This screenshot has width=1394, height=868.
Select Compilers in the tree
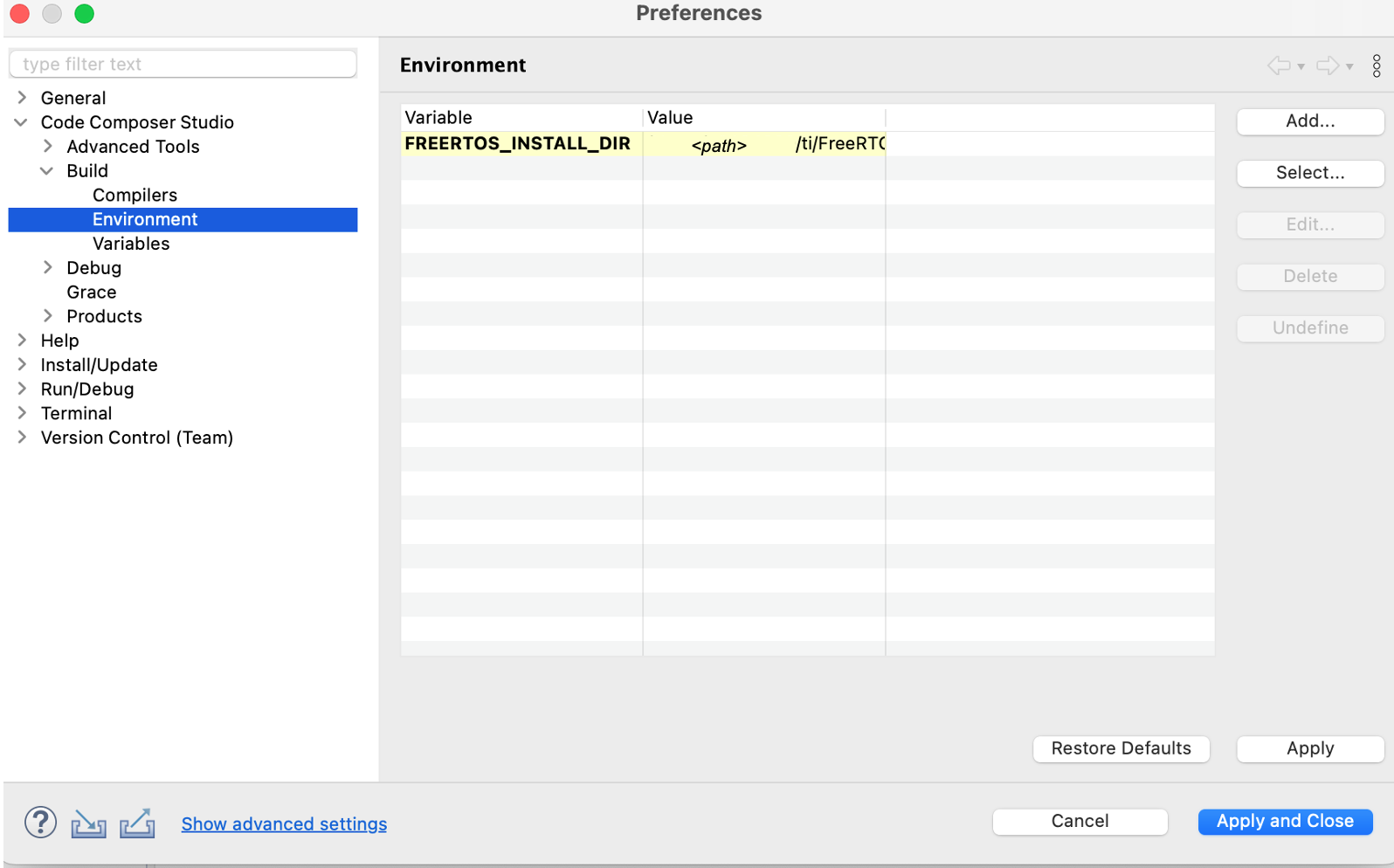(x=135, y=196)
